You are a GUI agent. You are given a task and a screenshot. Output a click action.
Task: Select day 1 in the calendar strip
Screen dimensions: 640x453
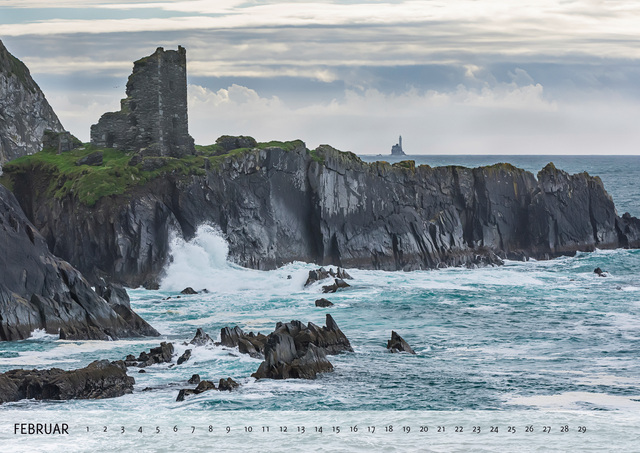pos(87,429)
